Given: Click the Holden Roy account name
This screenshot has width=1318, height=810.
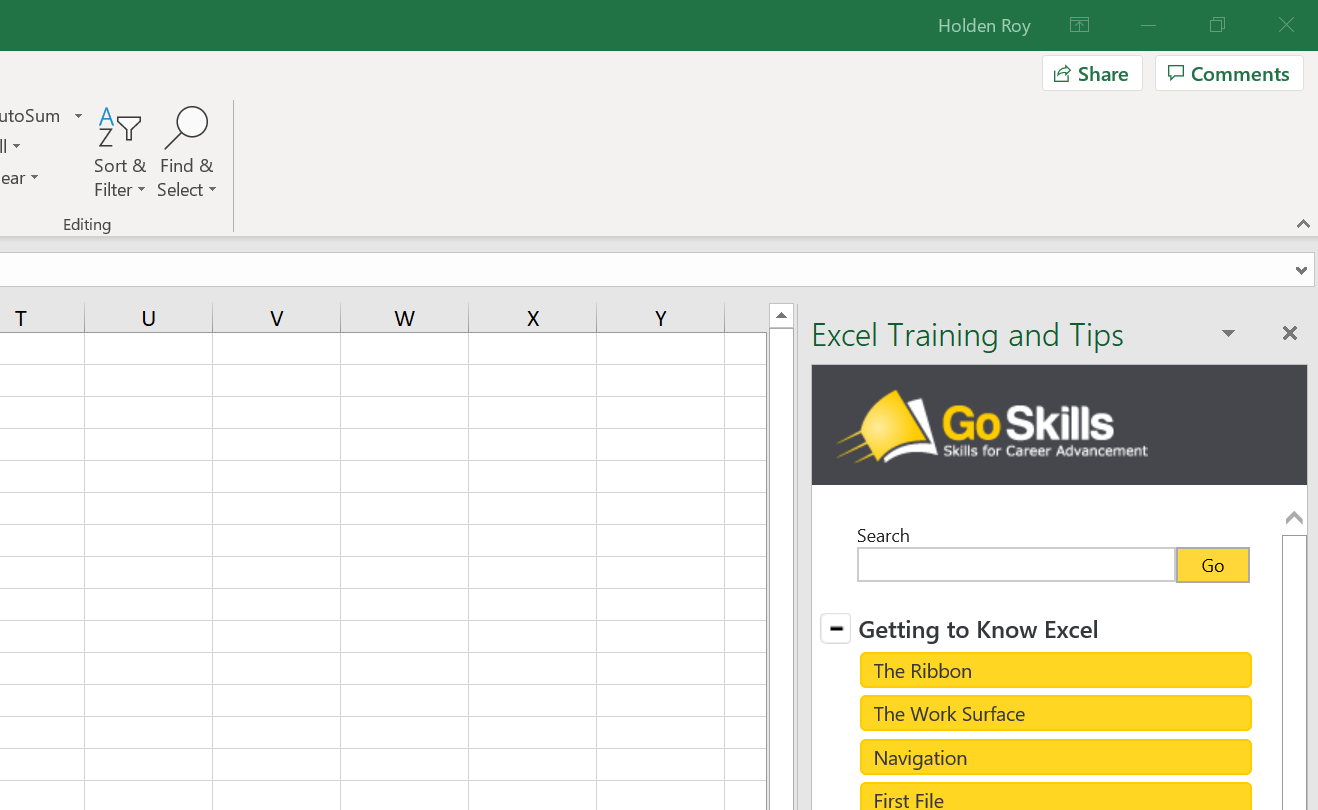Looking at the screenshot, I should [x=984, y=26].
